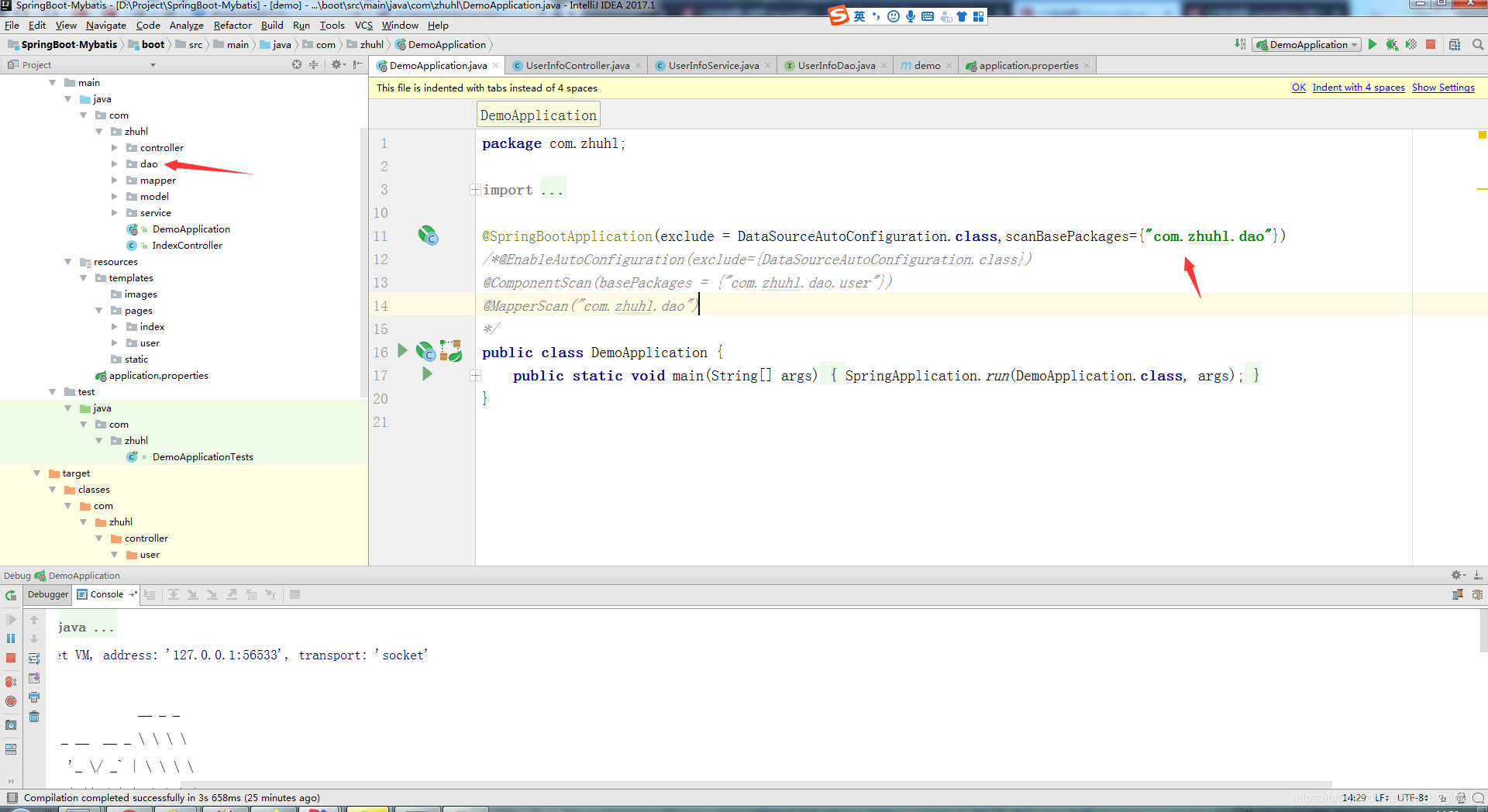1488x812 pixels.
Task: Click Step Out in debugger toolbar
Action: (232, 595)
